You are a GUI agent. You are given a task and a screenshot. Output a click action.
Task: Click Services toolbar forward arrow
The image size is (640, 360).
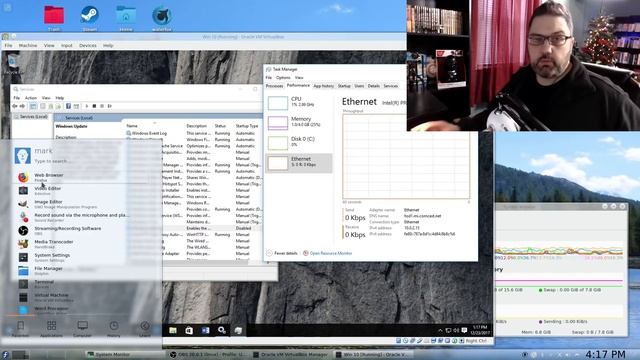[x=22, y=106]
